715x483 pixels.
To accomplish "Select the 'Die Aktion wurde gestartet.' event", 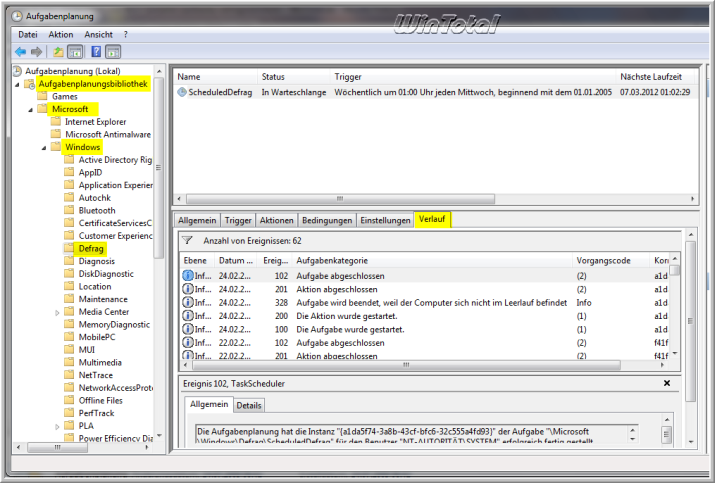I will 425,316.
